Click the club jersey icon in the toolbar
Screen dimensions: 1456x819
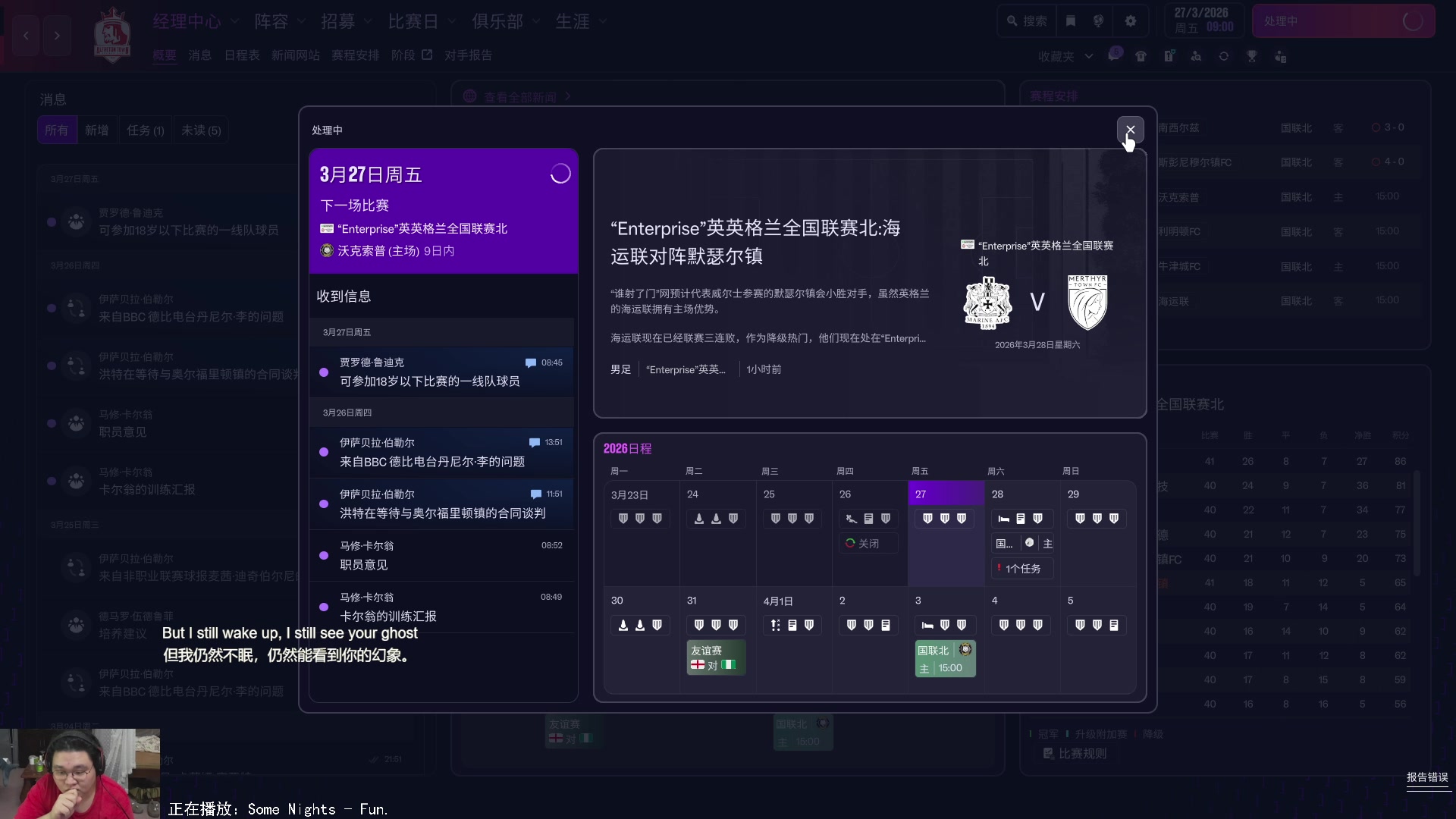tap(1141, 56)
